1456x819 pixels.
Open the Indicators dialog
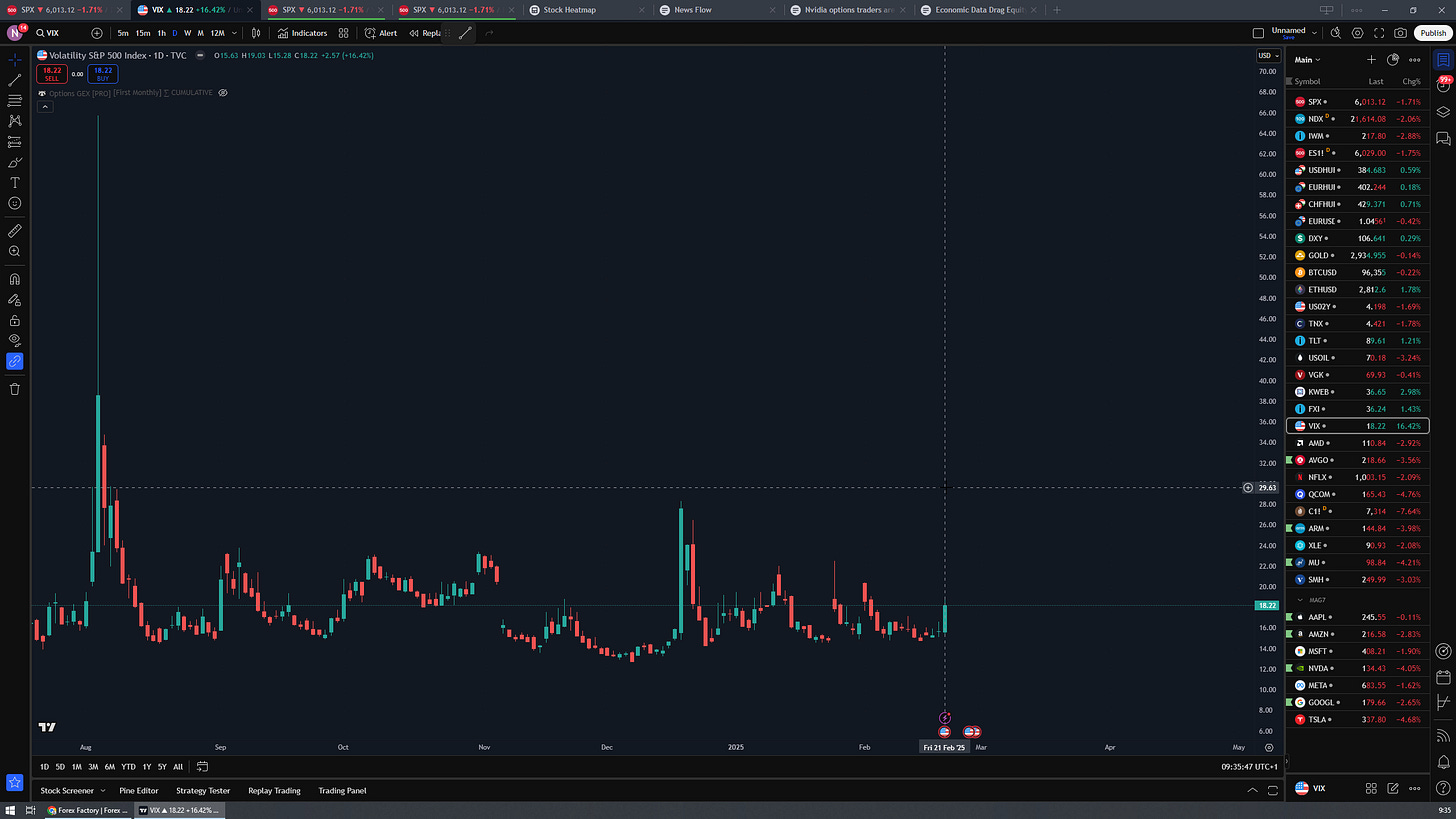pos(303,33)
